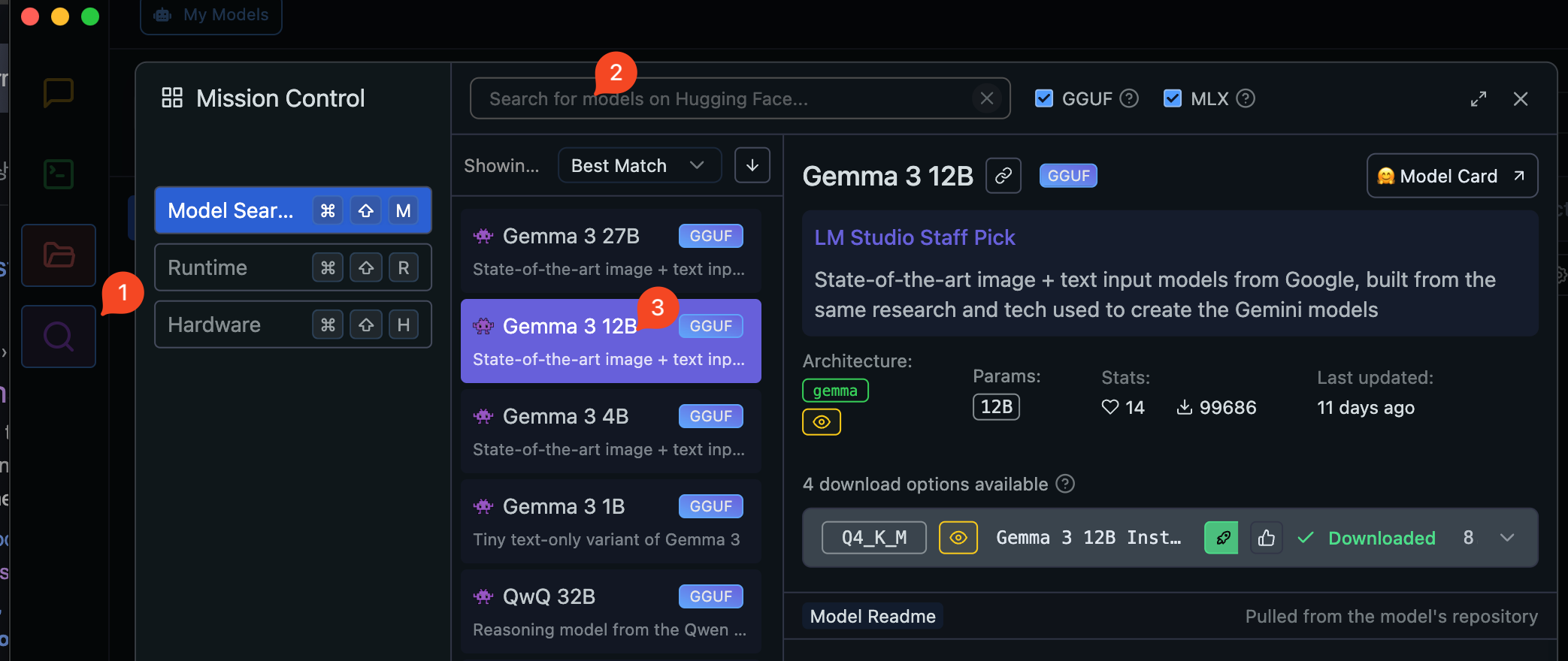Click the 'Gemma 3 12B Inst…' file name
This screenshot has width=1568, height=661.
1088,538
